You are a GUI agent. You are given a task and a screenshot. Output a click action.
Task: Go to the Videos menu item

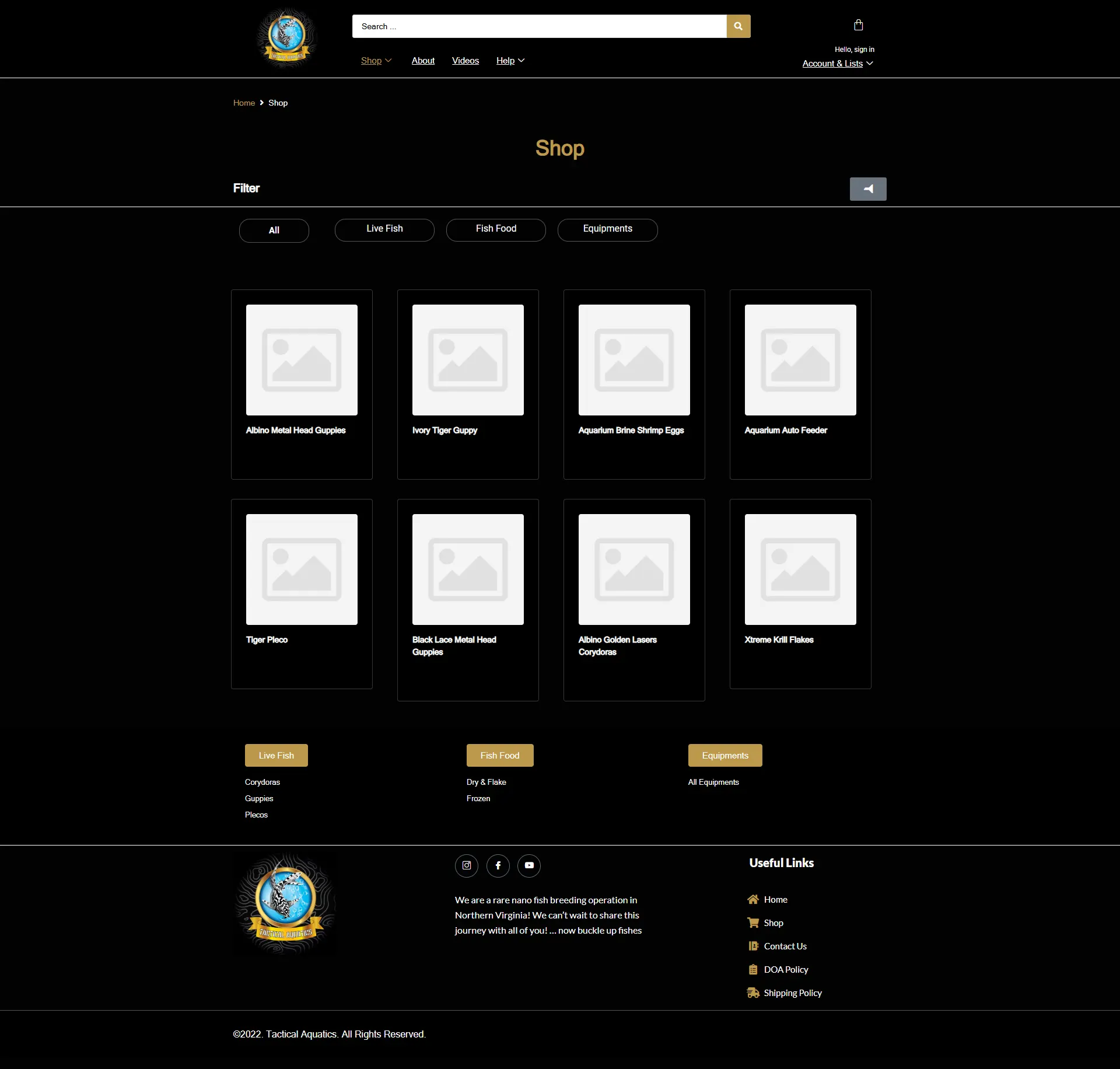click(x=465, y=61)
